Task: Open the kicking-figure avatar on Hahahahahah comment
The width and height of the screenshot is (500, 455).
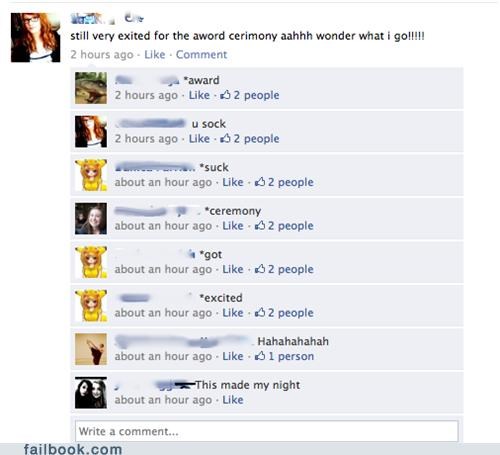Action: click(91, 349)
